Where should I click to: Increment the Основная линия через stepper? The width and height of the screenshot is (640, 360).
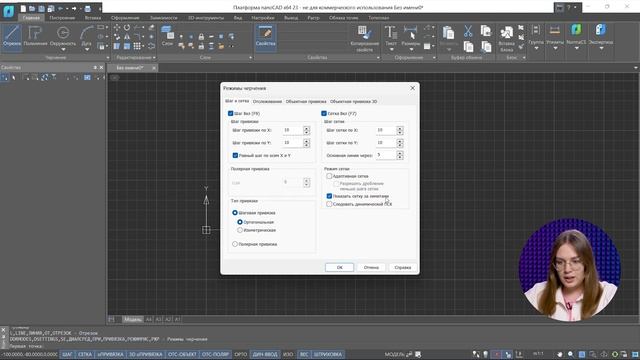click(x=400, y=153)
